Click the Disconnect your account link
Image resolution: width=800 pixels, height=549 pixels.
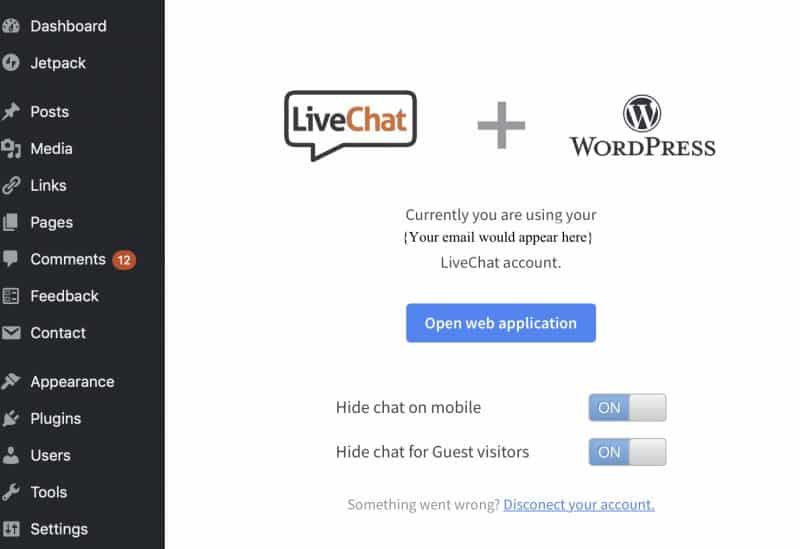click(x=579, y=505)
